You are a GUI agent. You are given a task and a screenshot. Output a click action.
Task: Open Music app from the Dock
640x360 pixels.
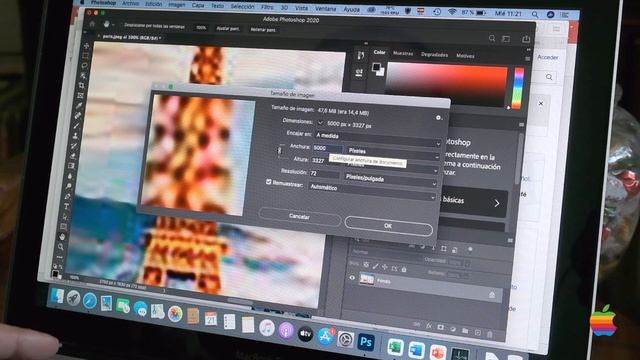coord(267,328)
